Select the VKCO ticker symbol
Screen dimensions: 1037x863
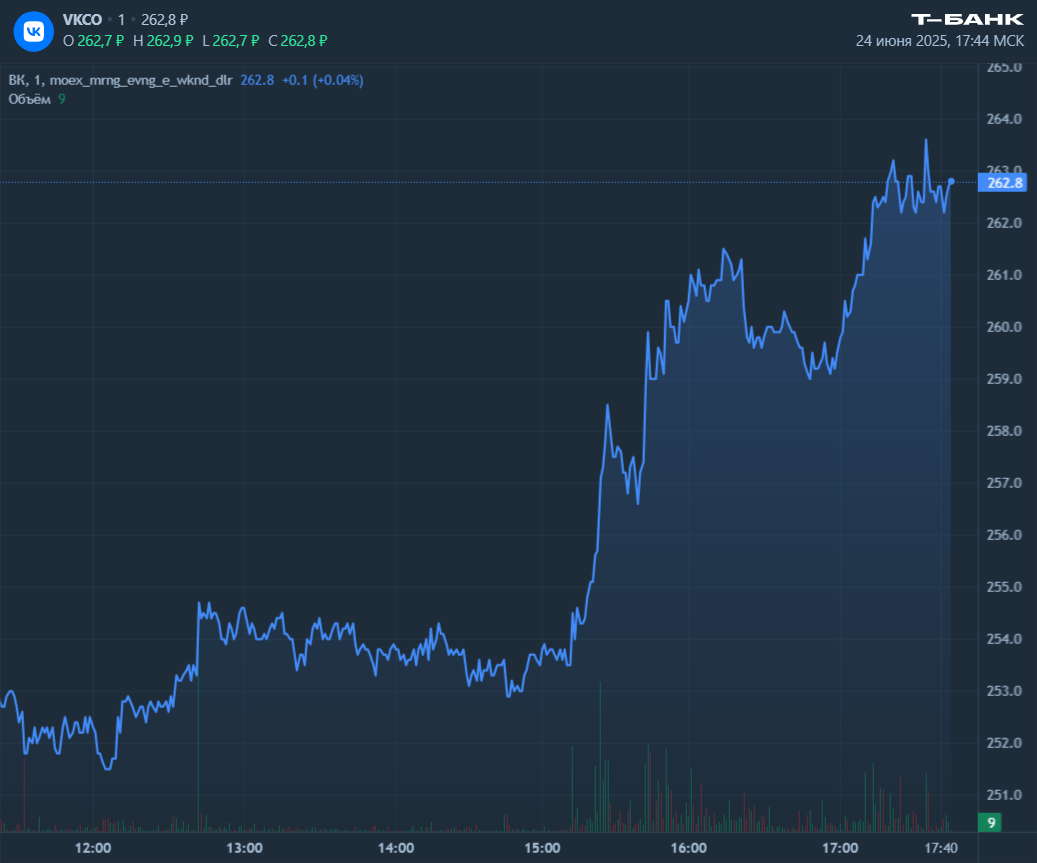click(82, 20)
